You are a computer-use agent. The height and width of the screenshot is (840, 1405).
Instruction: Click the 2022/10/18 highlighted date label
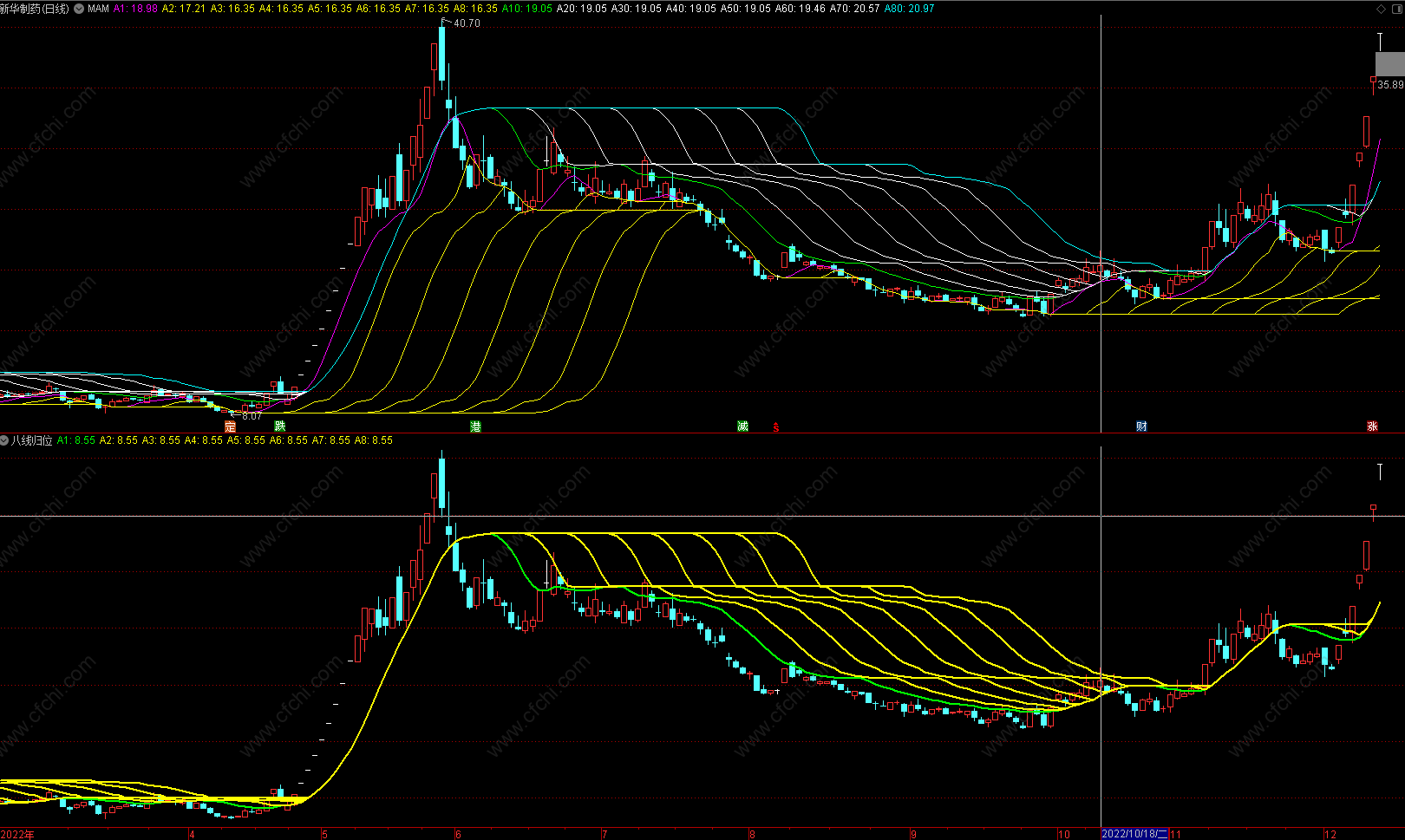coord(1134,834)
